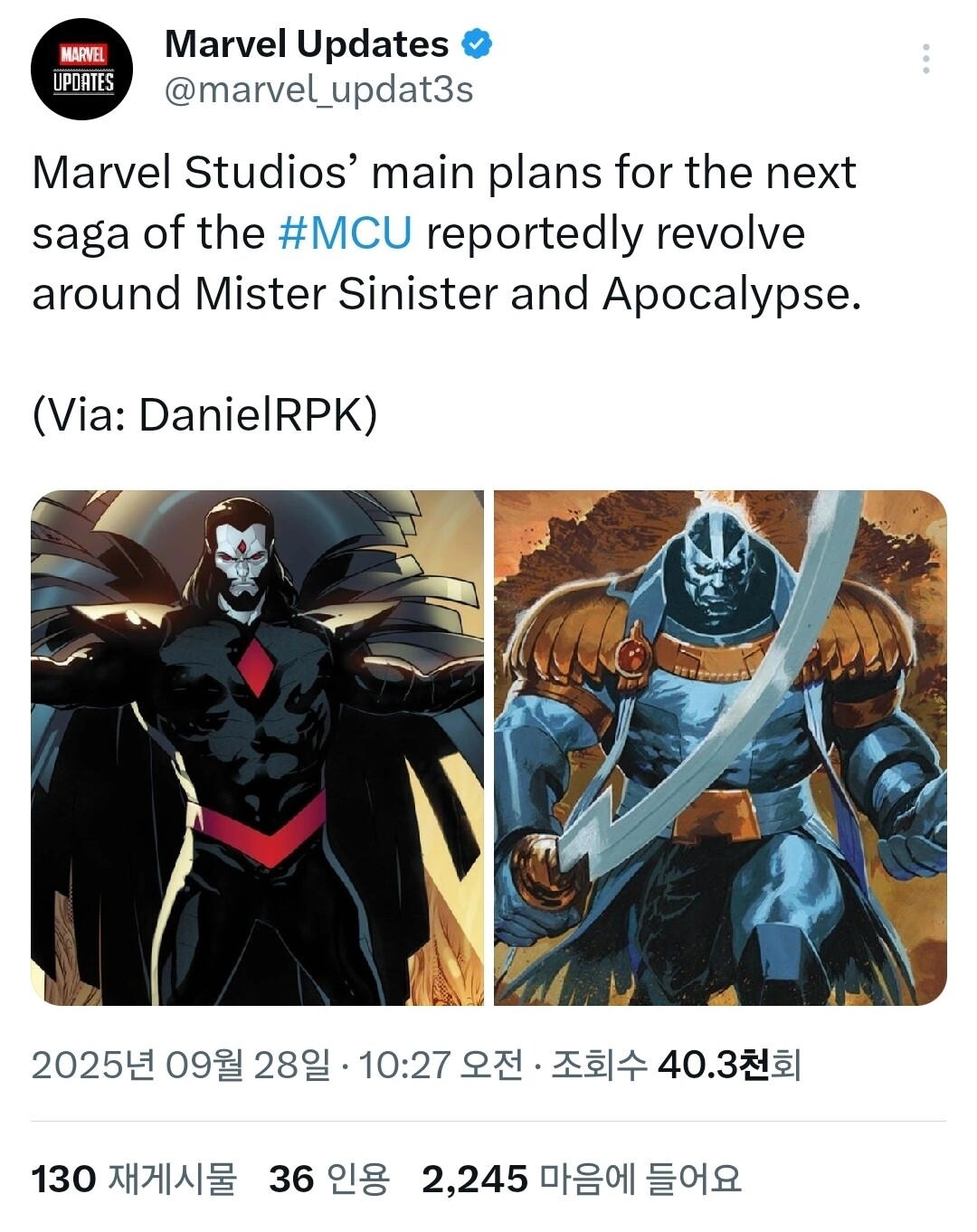Click the 2025년 09월 28일 date

click(x=181, y=1066)
